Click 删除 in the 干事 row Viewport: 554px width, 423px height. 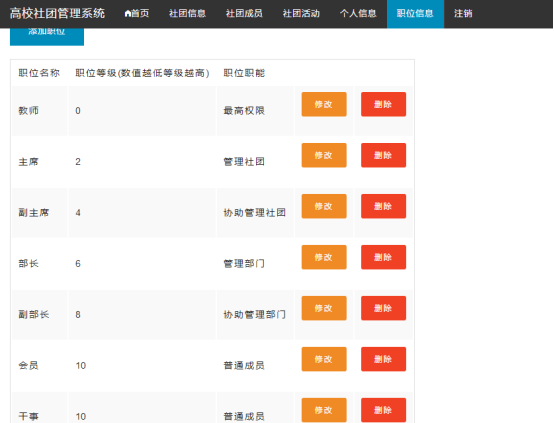click(x=383, y=410)
